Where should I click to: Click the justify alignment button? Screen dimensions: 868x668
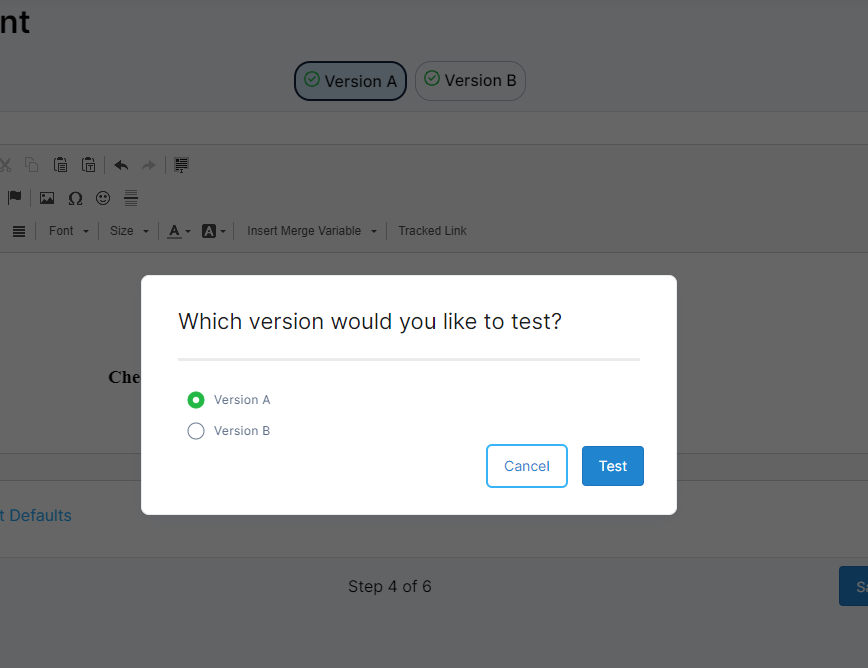[19, 231]
